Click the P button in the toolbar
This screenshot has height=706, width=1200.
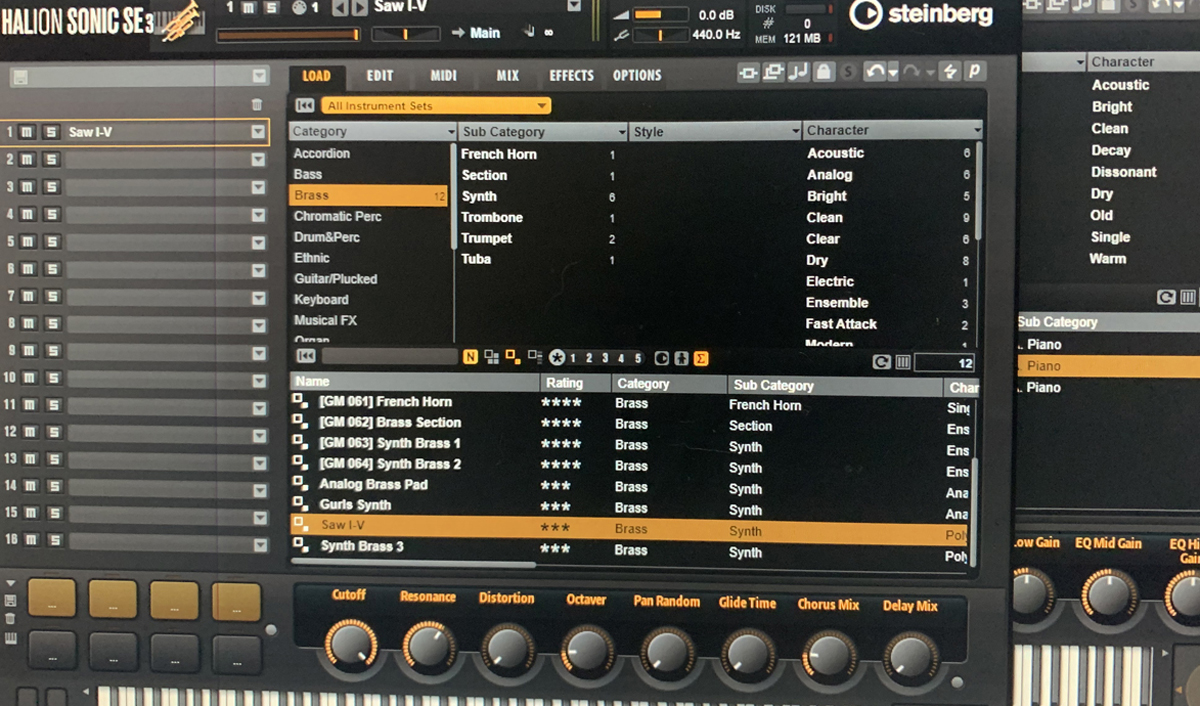coord(973,72)
